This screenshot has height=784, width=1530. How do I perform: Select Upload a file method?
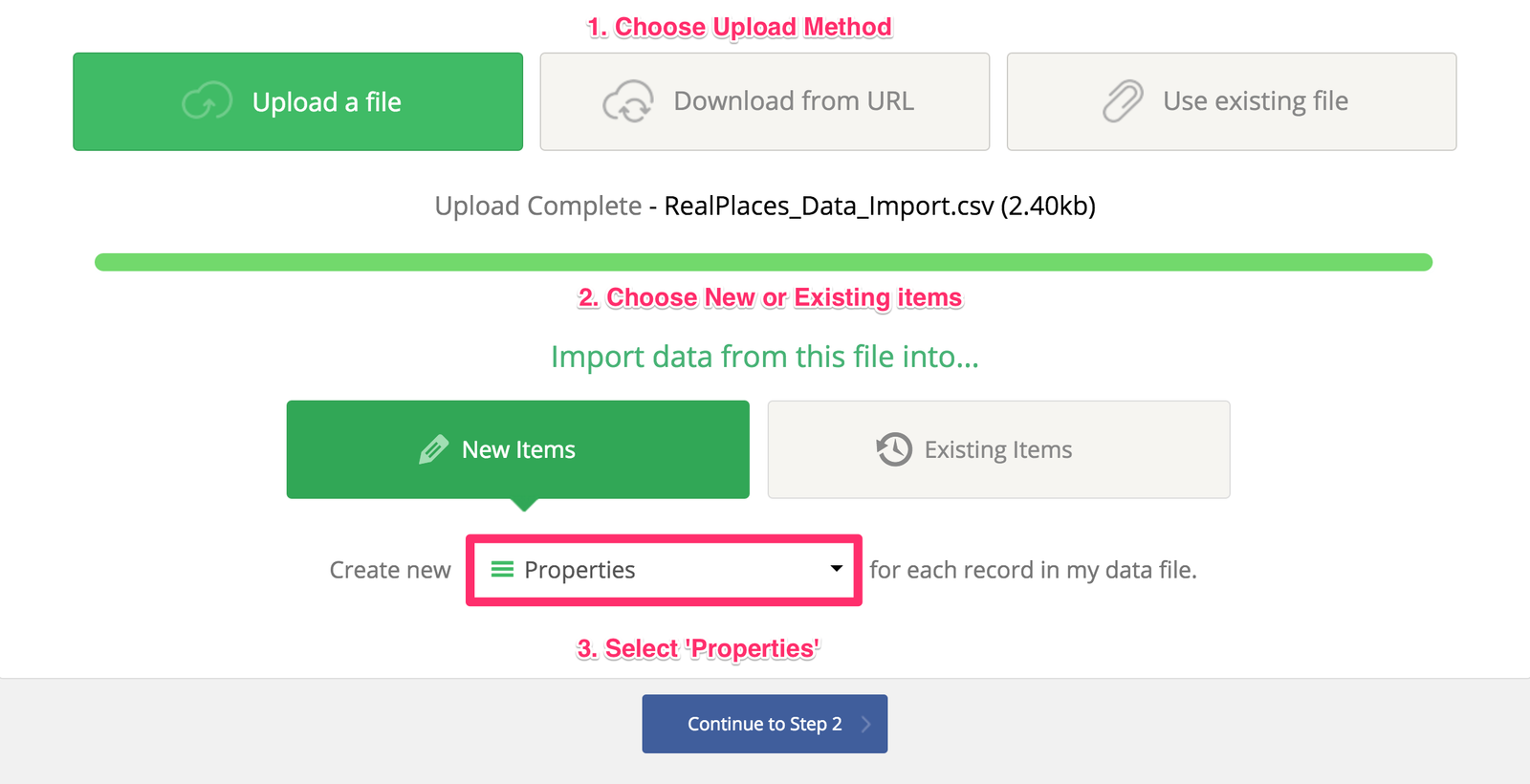click(x=297, y=101)
